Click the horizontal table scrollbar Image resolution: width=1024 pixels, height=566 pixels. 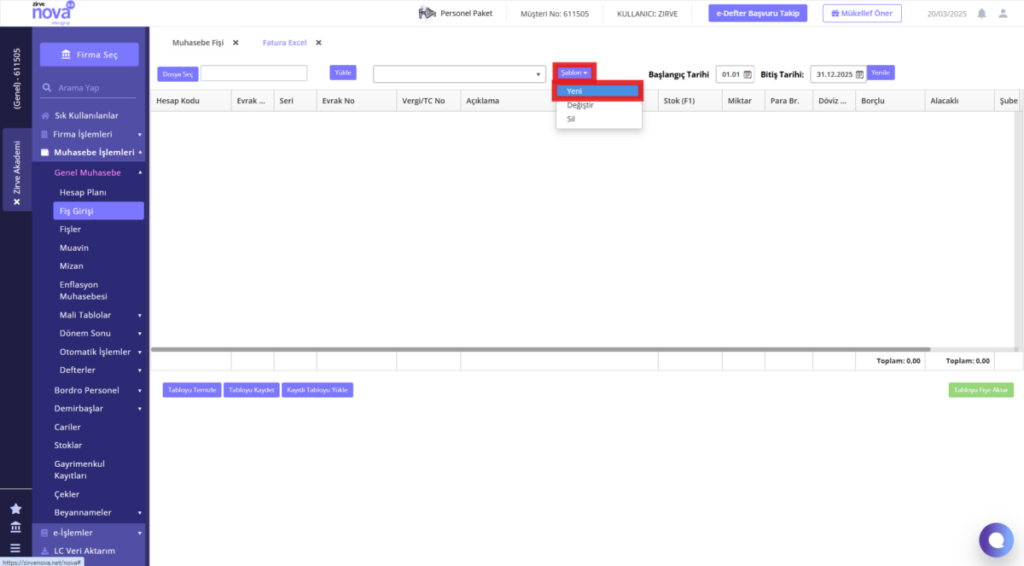541,349
